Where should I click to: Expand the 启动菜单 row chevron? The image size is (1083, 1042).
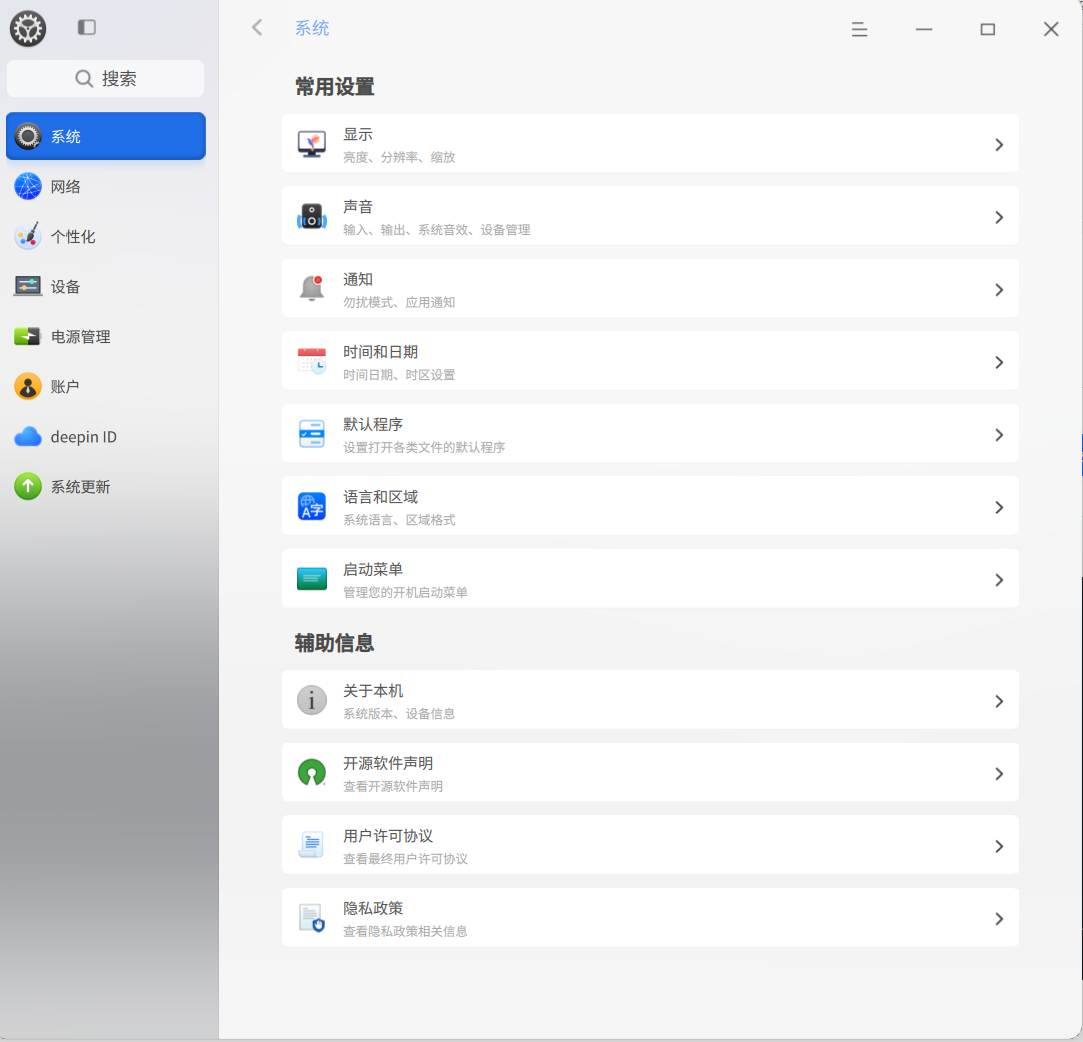pos(999,579)
